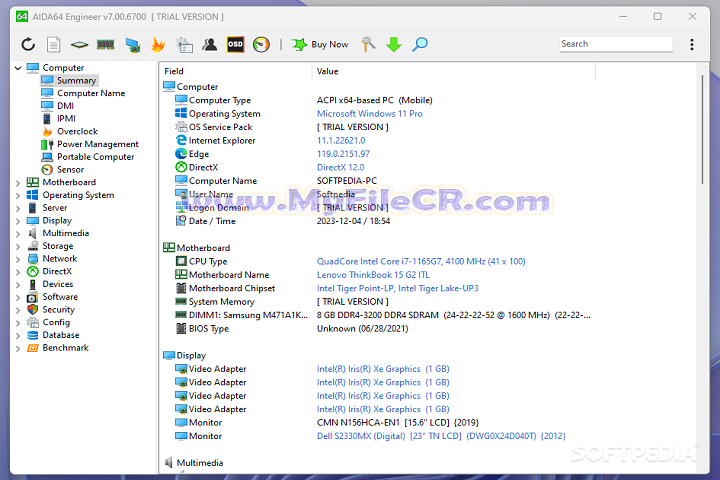Select the BIOS Type row

tap(377, 328)
